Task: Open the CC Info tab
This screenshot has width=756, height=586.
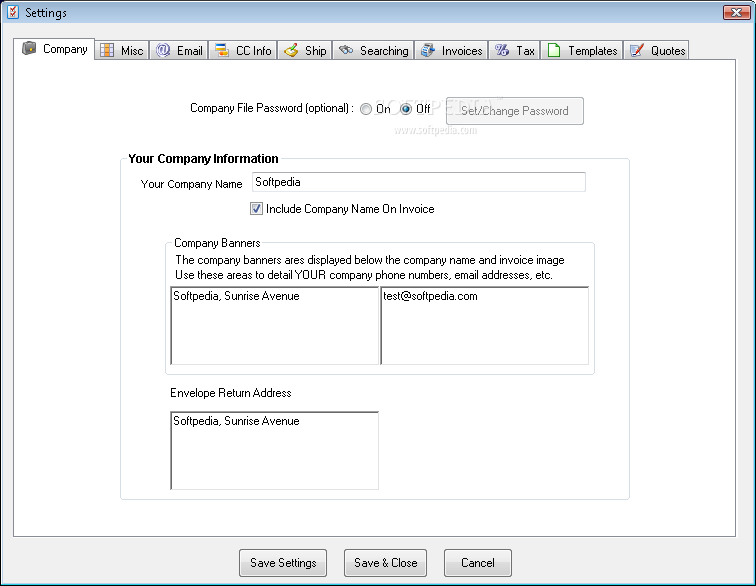Action: point(243,50)
